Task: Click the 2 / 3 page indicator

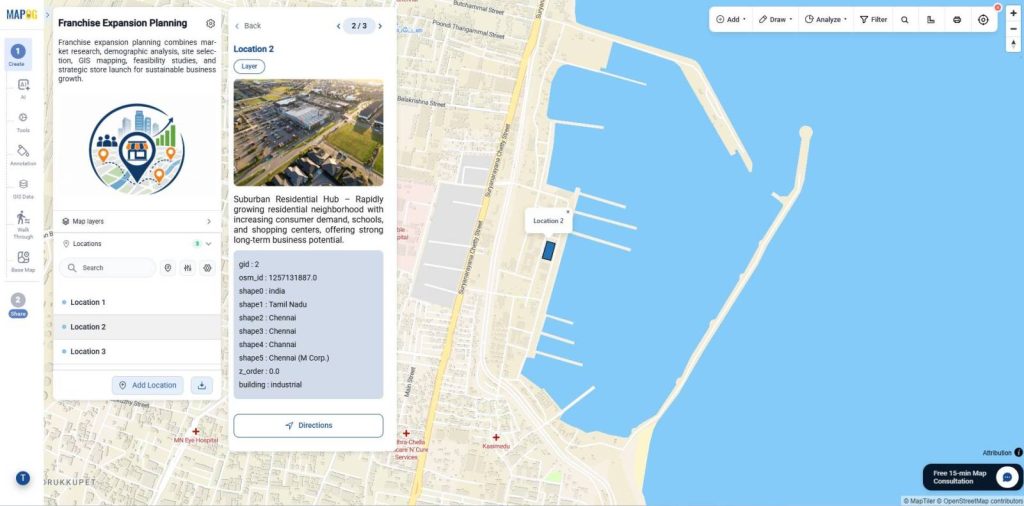Action: 359,26
